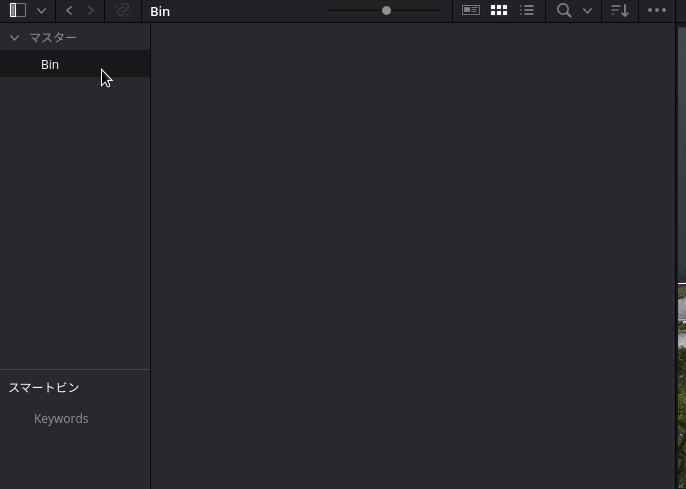
Task: Switch to thumbnail grid view
Action: 499,10
